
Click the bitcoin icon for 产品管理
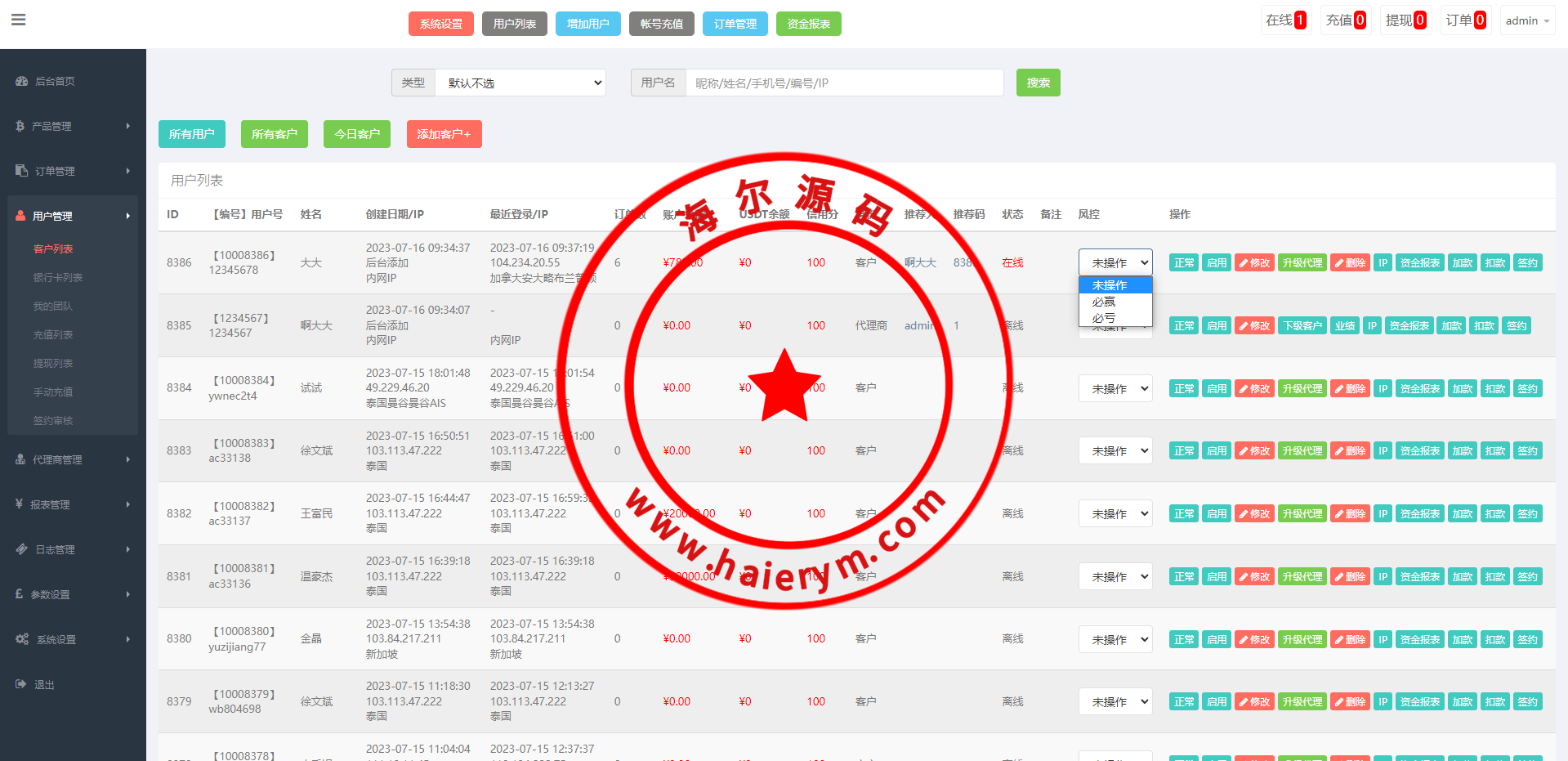[x=20, y=126]
